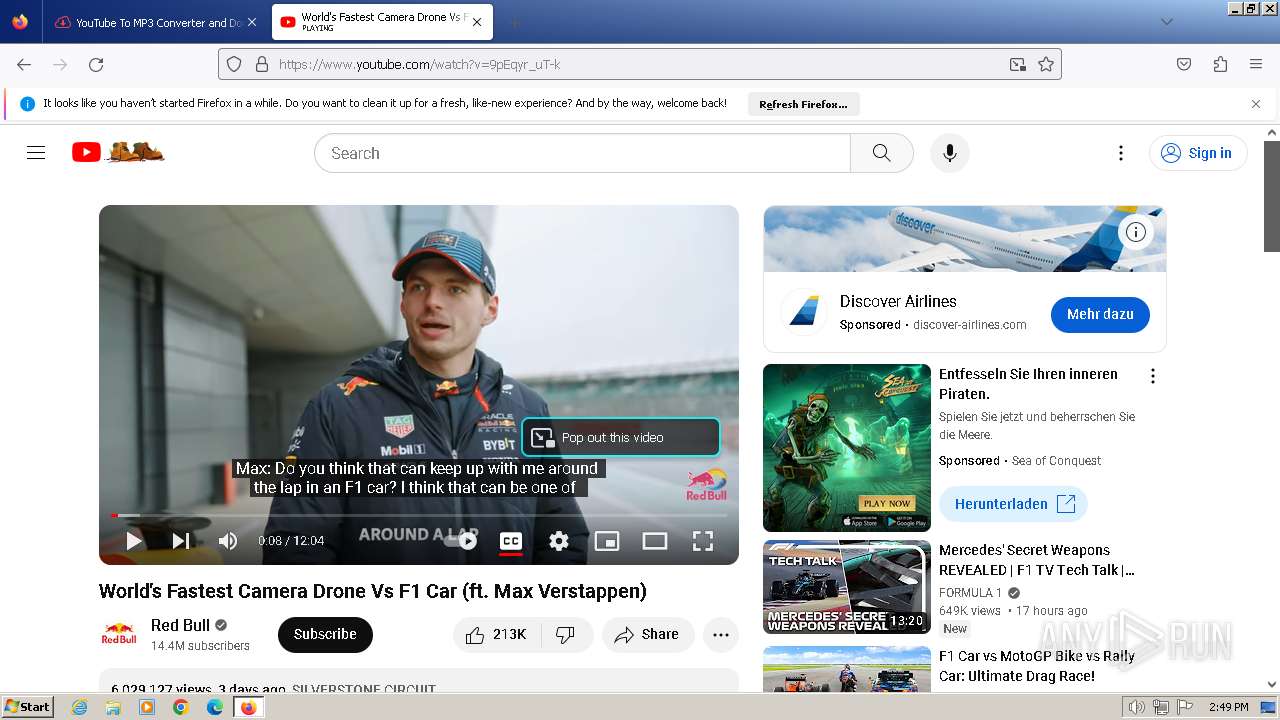The image size is (1280, 720).
Task: Open Discover Airlines ad info icon
Action: [1136, 233]
